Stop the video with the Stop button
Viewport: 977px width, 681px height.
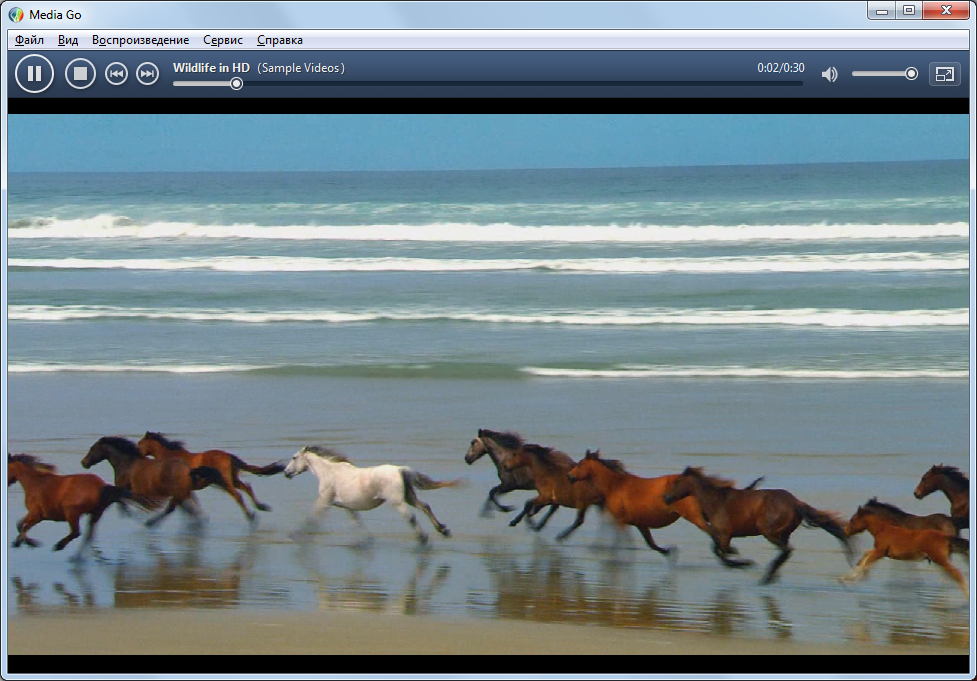pos(80,73)
